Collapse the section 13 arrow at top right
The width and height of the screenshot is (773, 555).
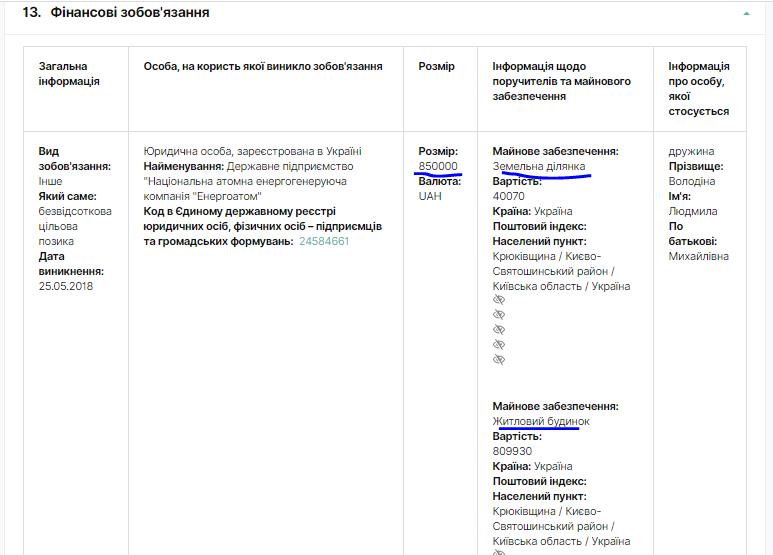click(x=746, y=14)
